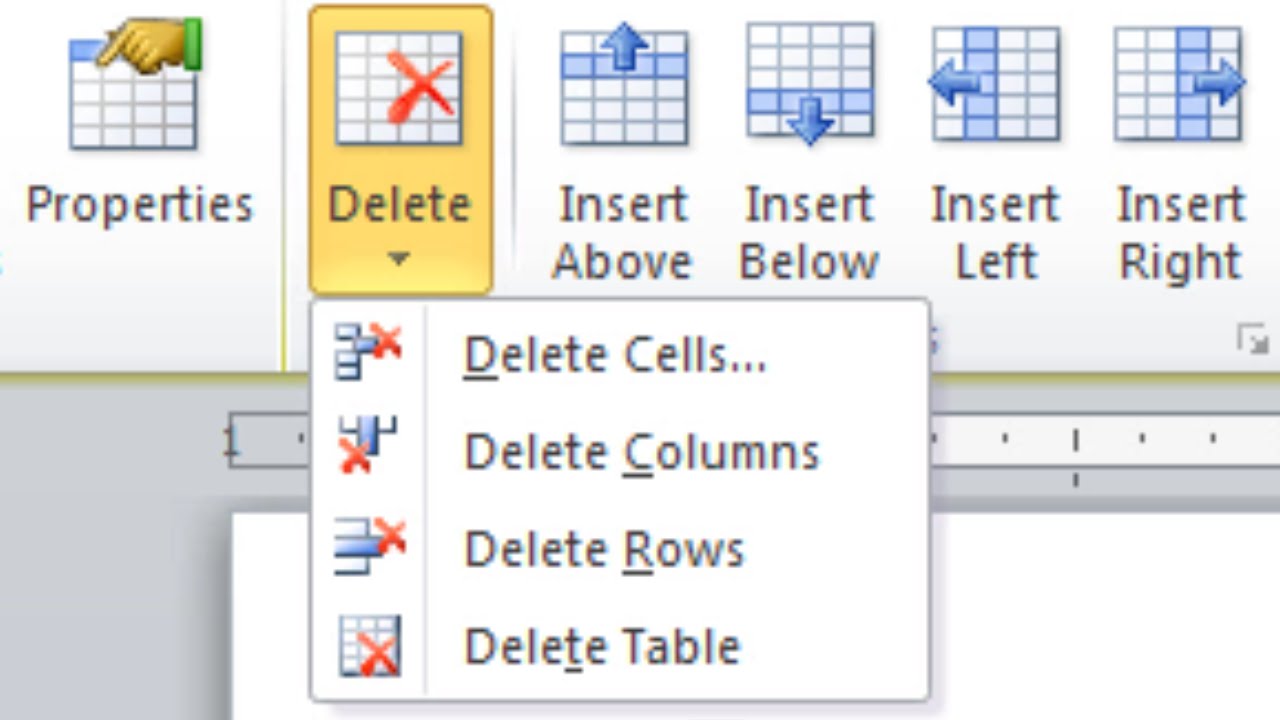This screenshot has width=1280, height=720.
Task: Open the Rows & Columns dialog launcher
Action: point(1253,340)
